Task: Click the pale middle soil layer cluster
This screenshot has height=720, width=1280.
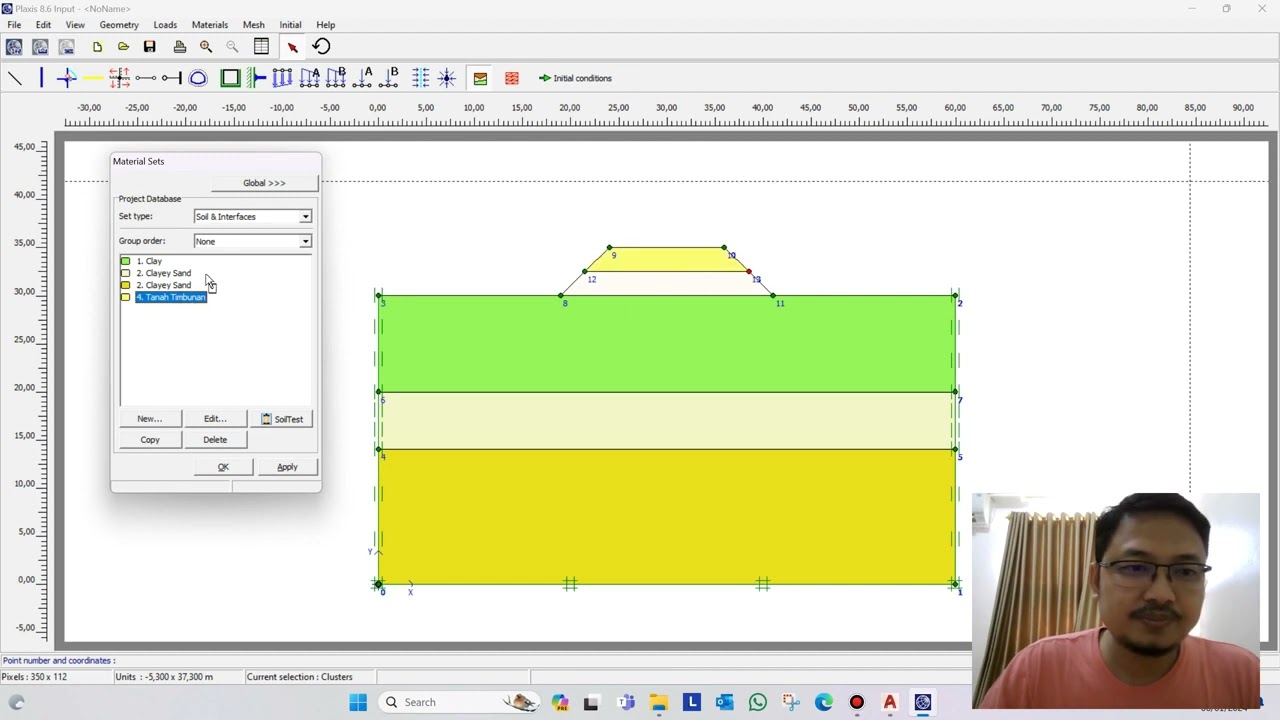Action: click(x=667, y=420)
